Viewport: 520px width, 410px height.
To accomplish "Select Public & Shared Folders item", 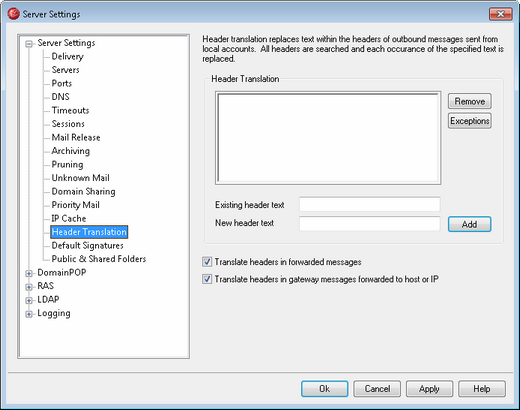I will coord(99,259).
